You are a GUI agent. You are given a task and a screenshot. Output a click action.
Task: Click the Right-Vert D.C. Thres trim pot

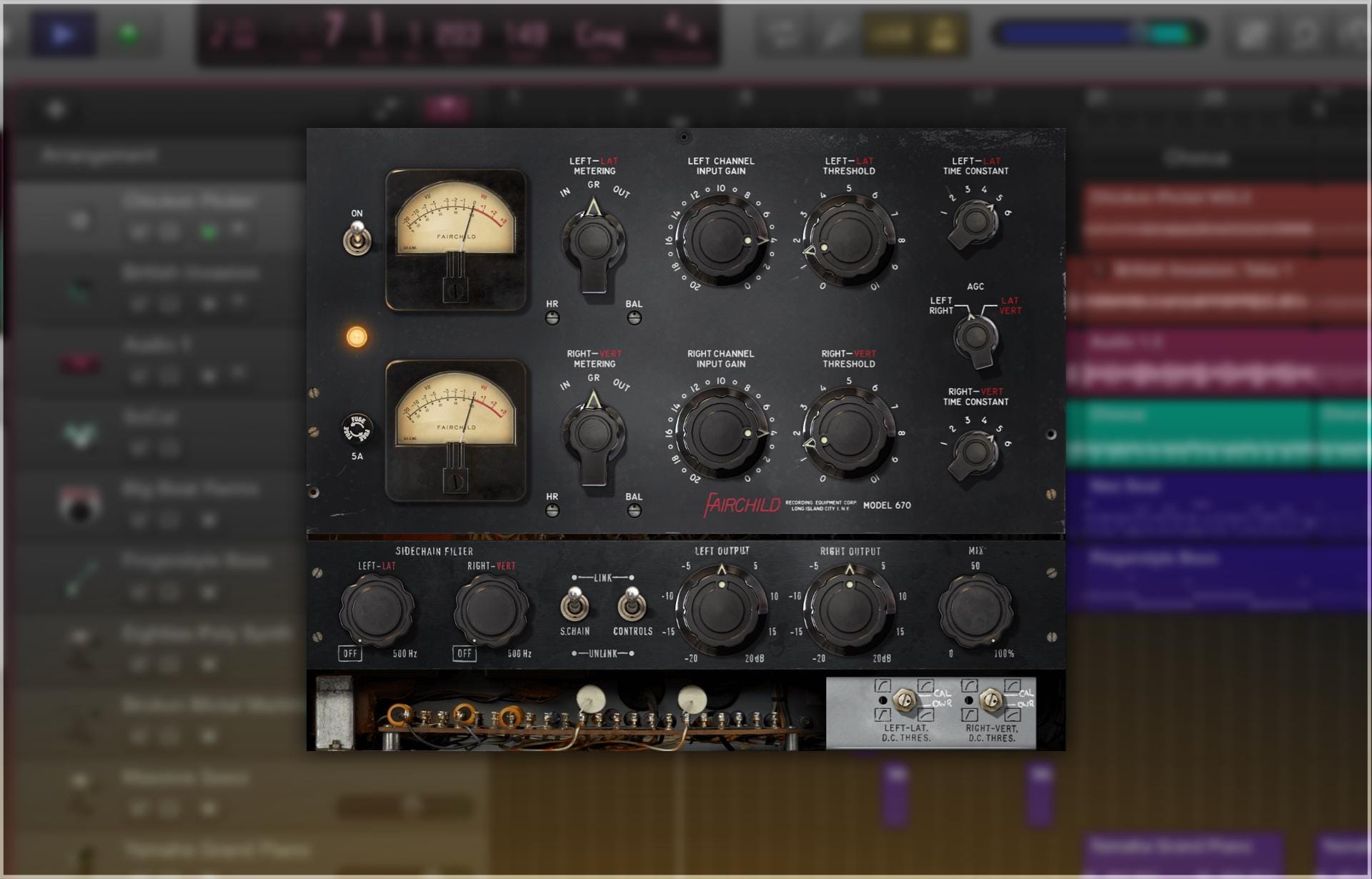(x=990, y=700)
